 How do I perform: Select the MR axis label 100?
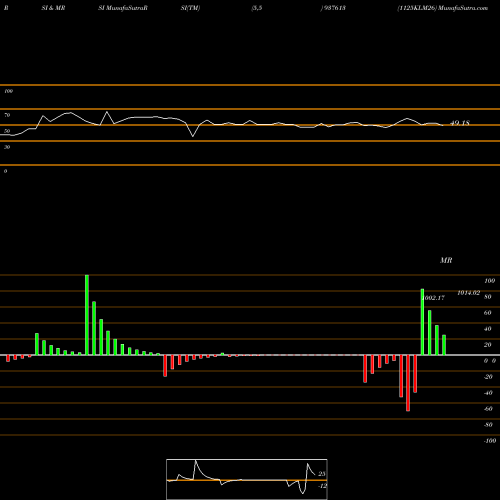490,281
